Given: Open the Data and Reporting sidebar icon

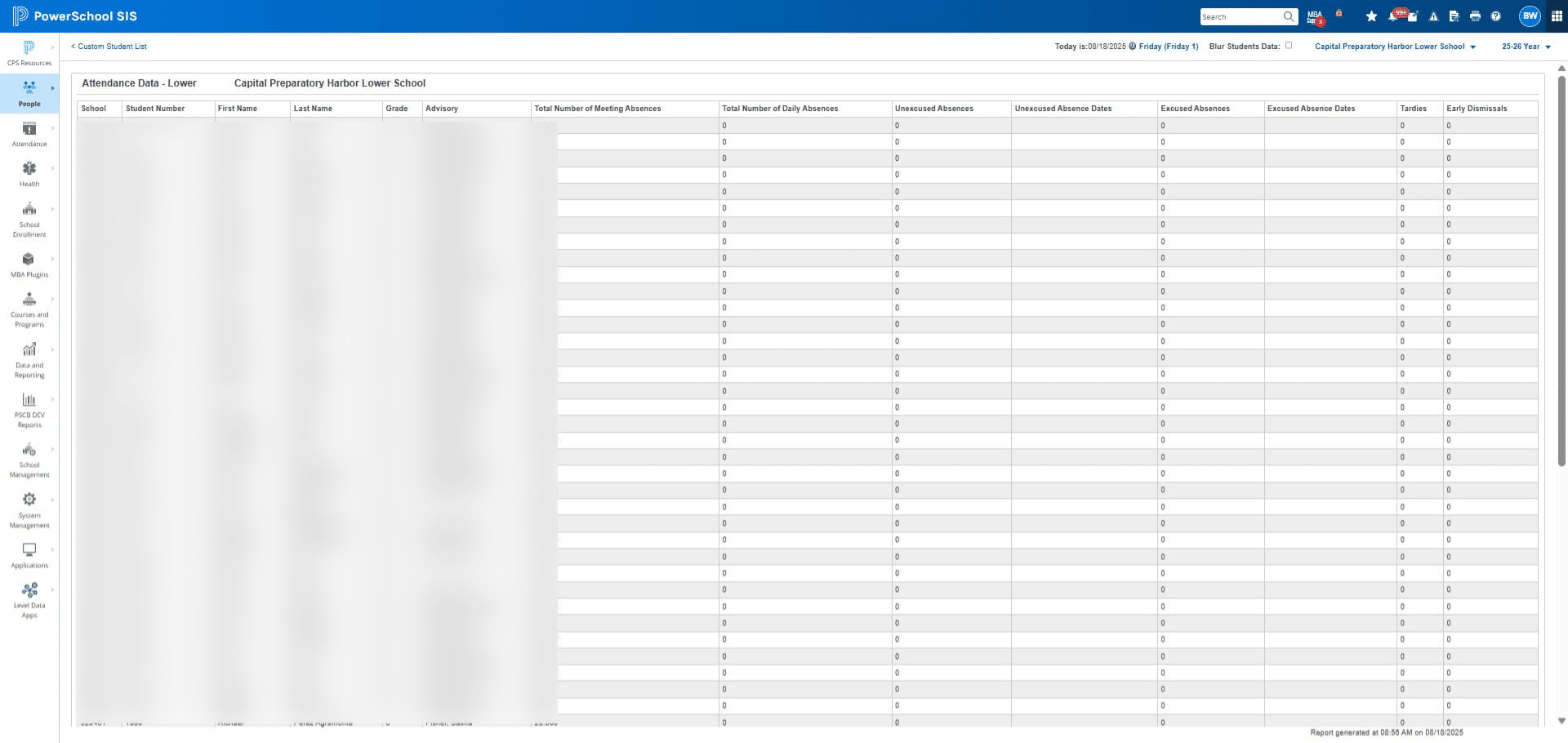Looking at the screenshot, I should [29, 349].
